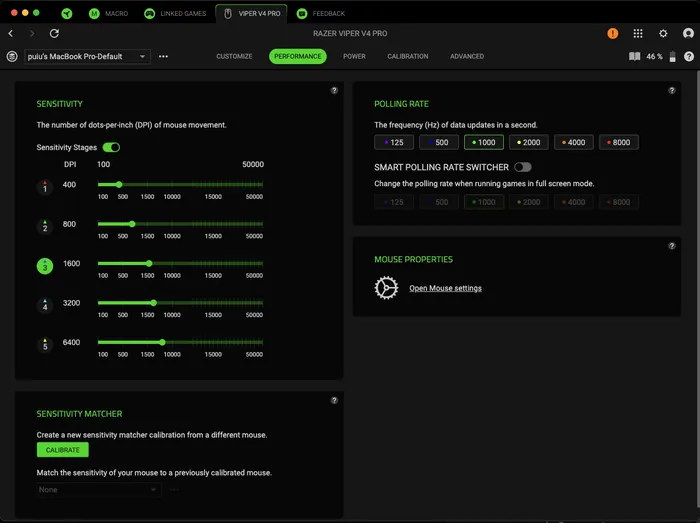This screenshot has width=700, height=523.
Task: Go to the Power section
Action: 354,56
